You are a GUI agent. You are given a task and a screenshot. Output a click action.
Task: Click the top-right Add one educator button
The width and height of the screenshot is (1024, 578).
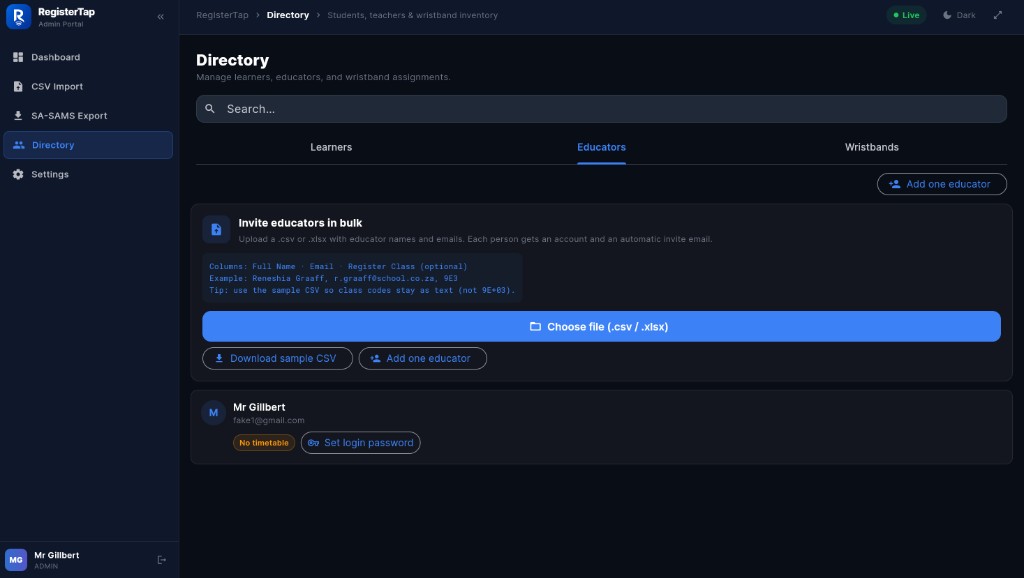tap(941, 184)
